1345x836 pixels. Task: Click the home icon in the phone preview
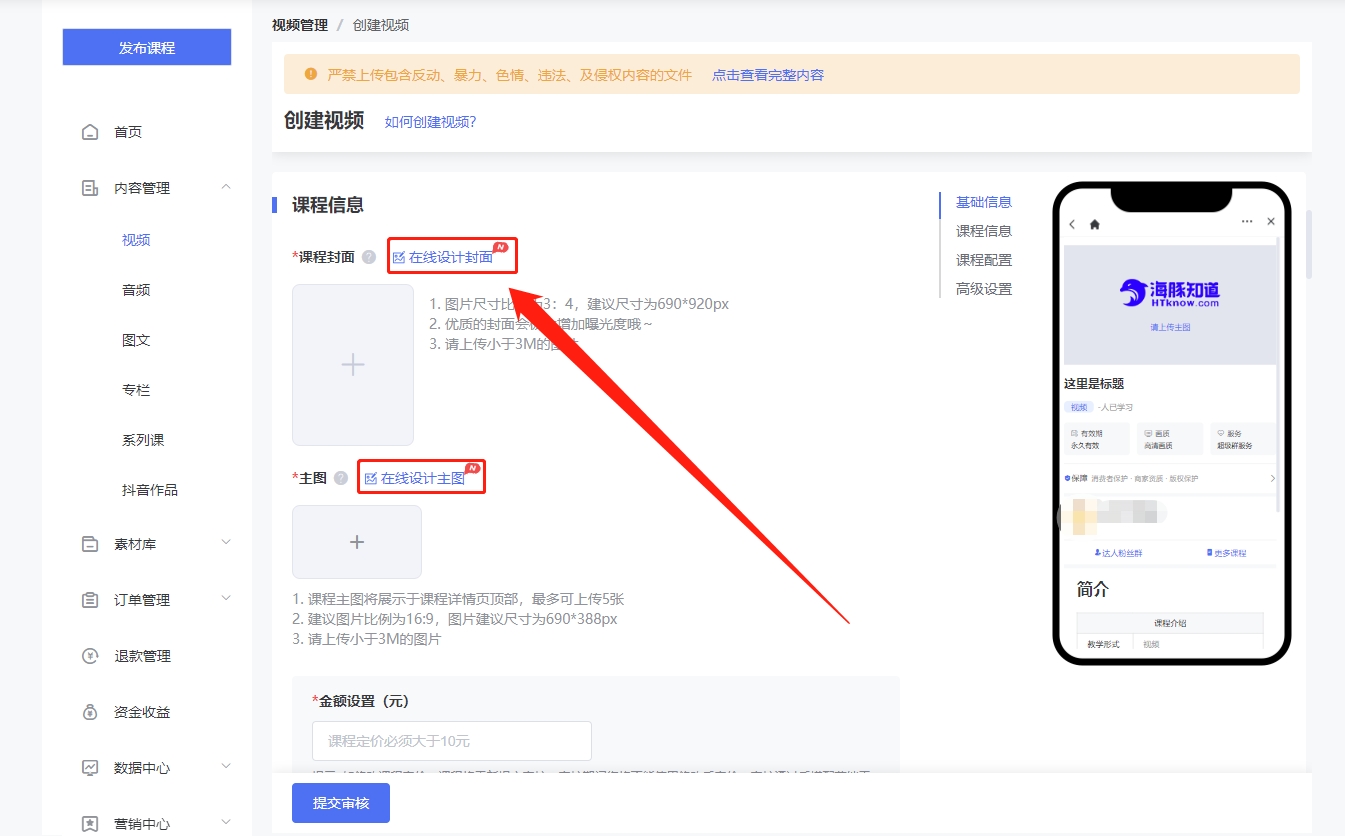(1094, 224)
